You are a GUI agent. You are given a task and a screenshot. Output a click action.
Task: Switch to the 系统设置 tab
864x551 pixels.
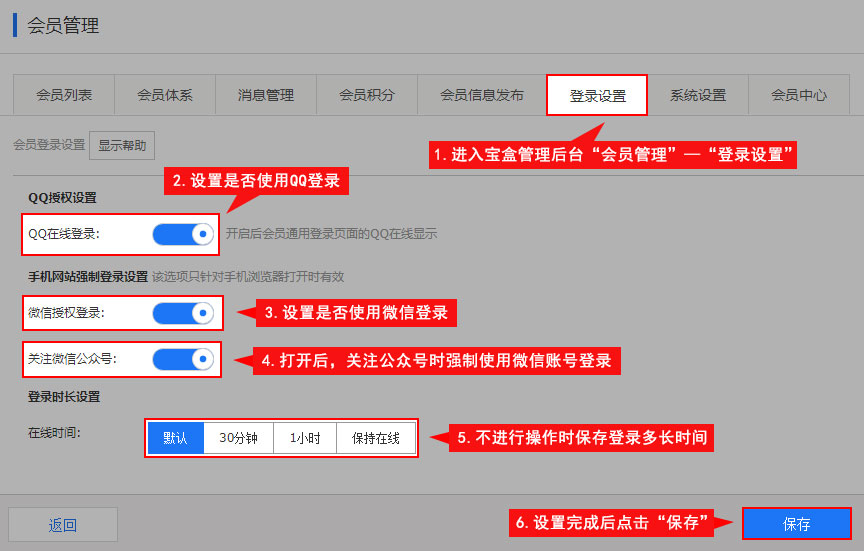(698, 95)
